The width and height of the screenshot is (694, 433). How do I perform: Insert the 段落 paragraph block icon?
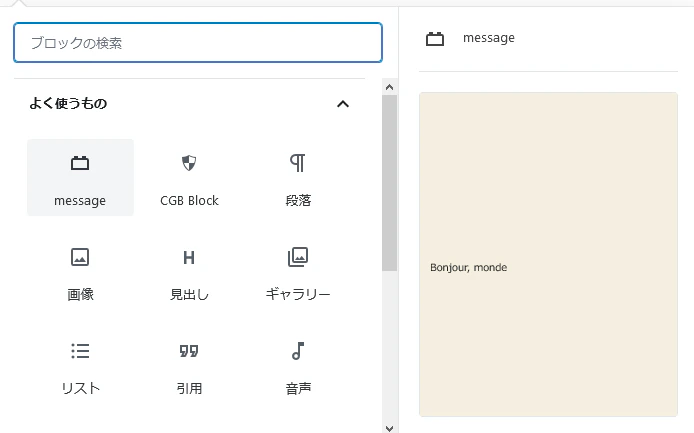pos(298,163)
